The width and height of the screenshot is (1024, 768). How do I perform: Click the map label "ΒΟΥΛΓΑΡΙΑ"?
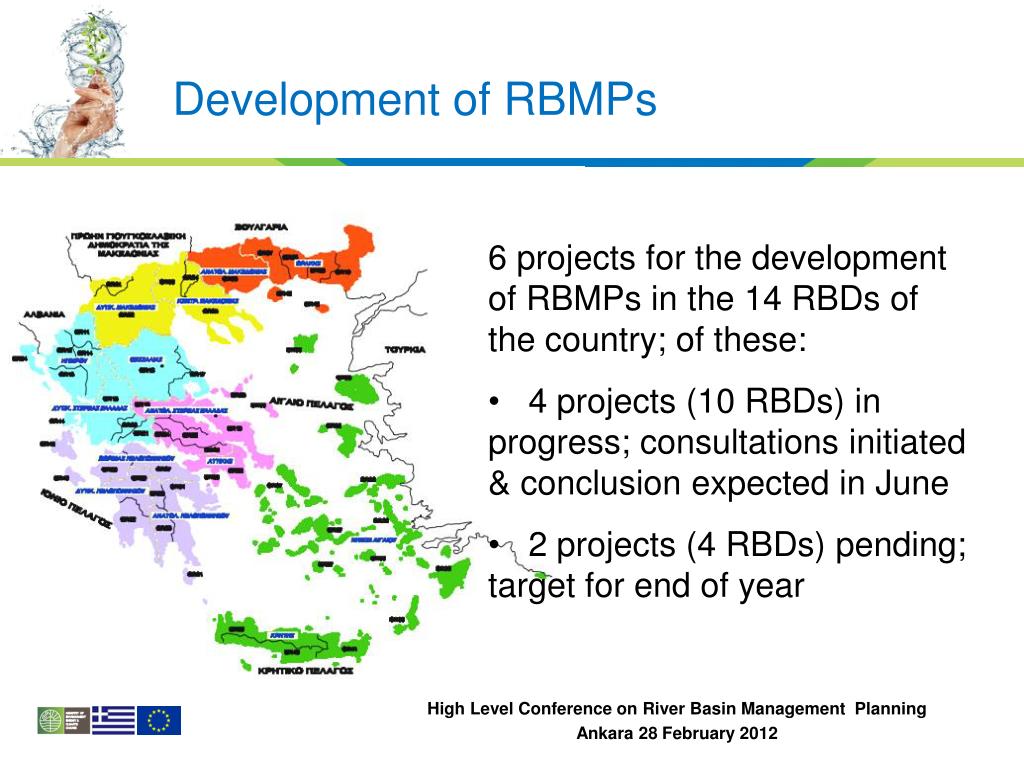tap(261, 227)
